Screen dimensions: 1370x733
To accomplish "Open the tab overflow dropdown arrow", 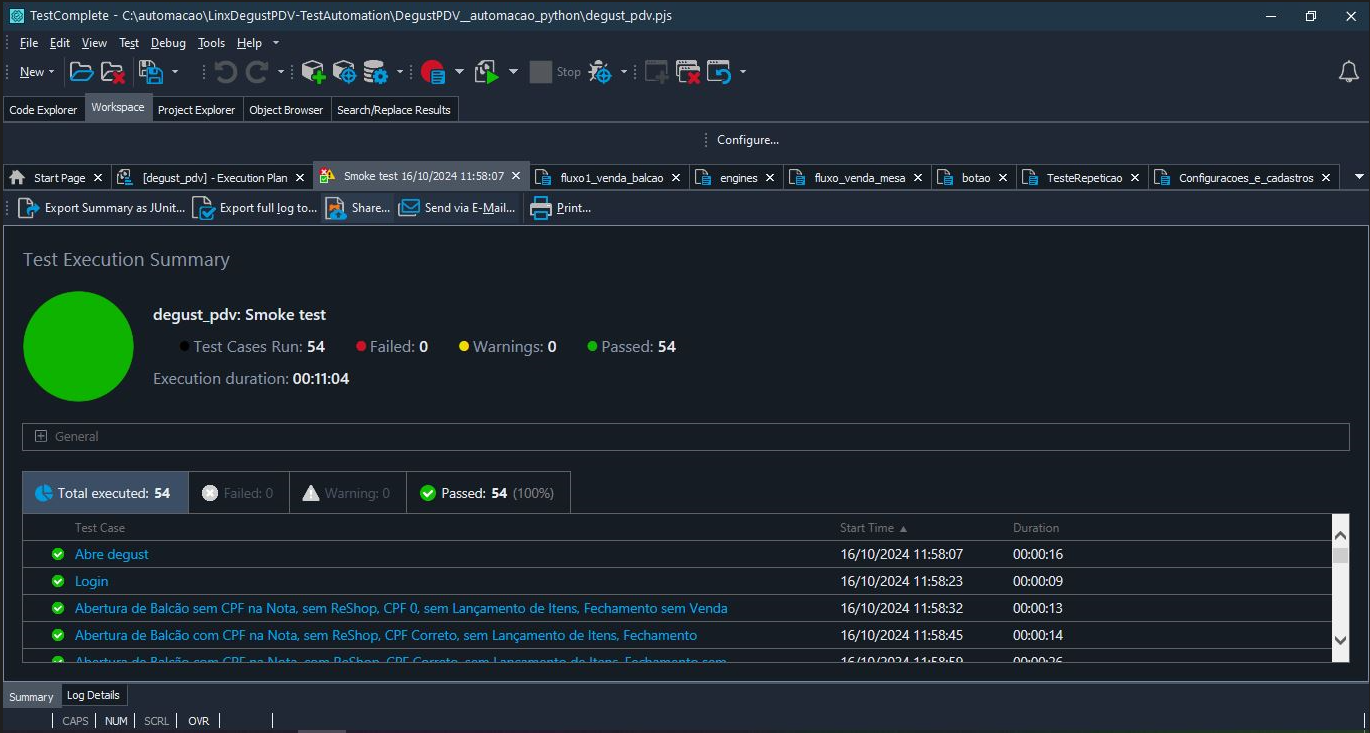I will (x=1358, y=177).
